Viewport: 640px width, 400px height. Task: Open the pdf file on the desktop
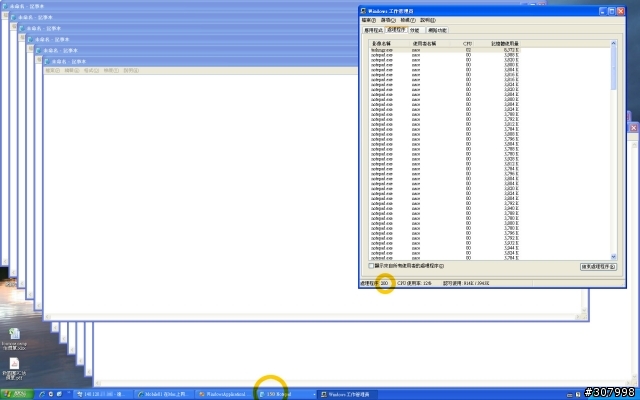[x=14, y=369]
